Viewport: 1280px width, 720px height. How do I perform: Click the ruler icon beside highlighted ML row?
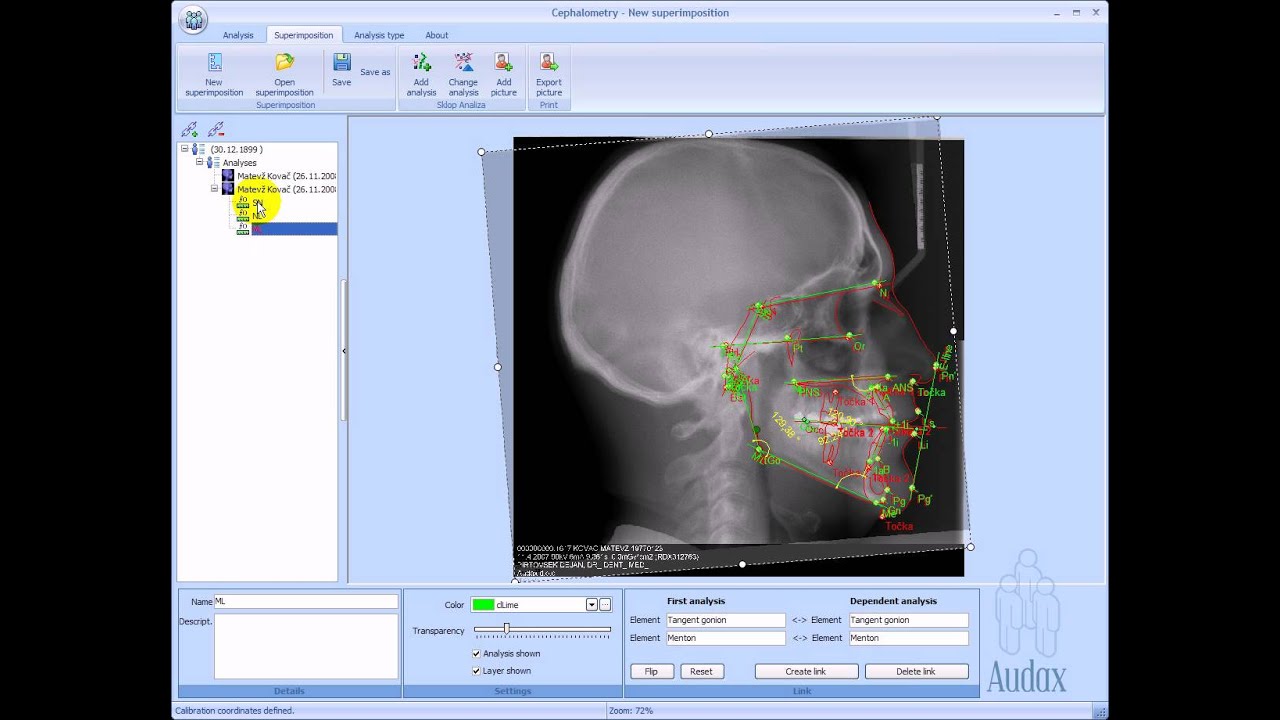[x=243, y=228]
